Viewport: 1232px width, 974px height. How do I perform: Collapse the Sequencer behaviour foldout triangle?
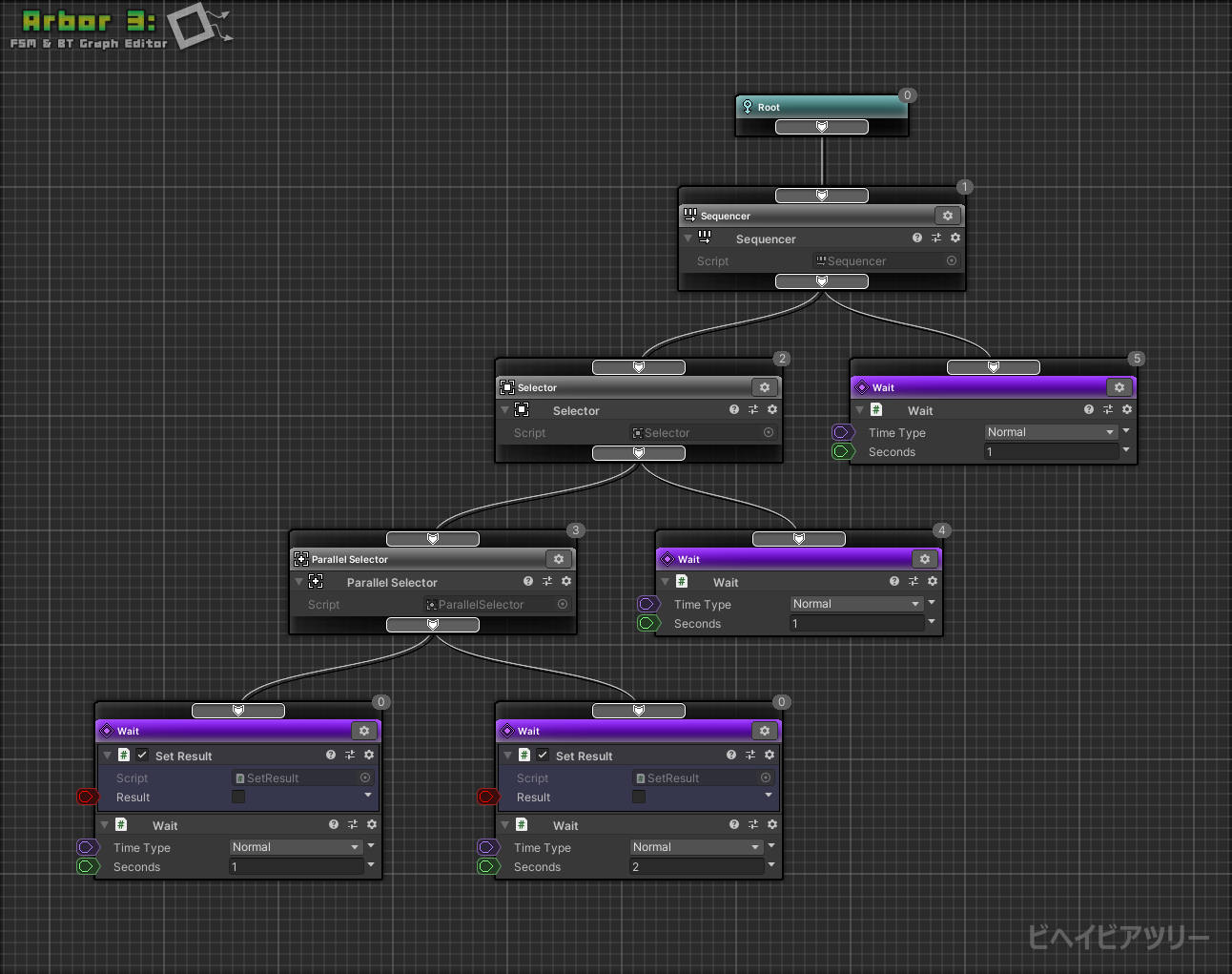[688, 238]
